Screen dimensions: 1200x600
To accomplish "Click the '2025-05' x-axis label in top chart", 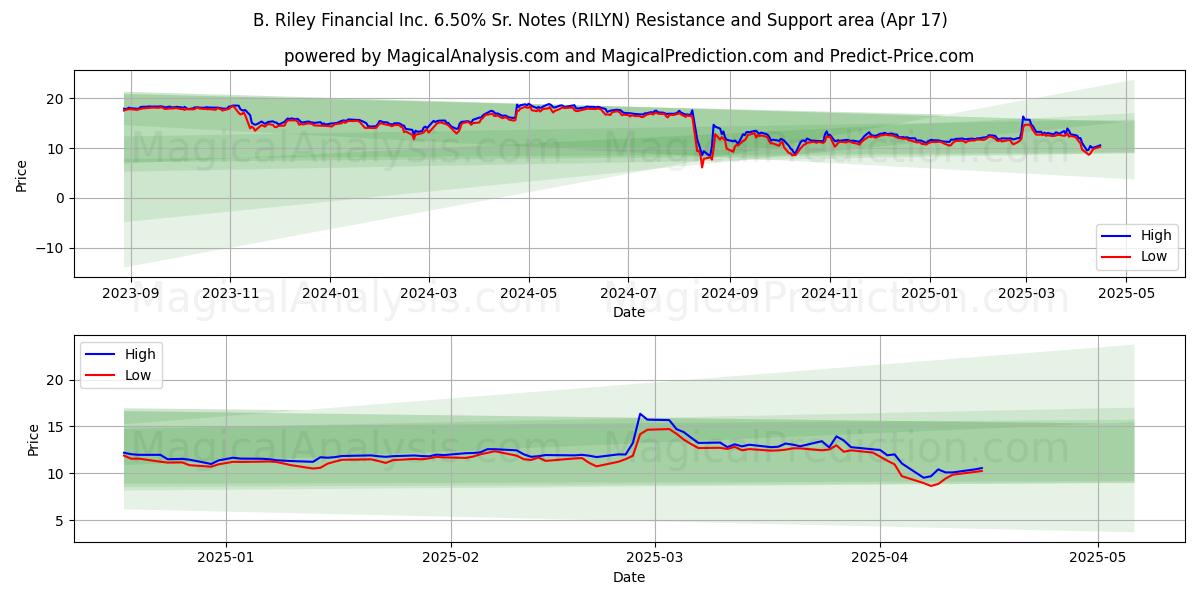I will click(x=1125, y=293).
